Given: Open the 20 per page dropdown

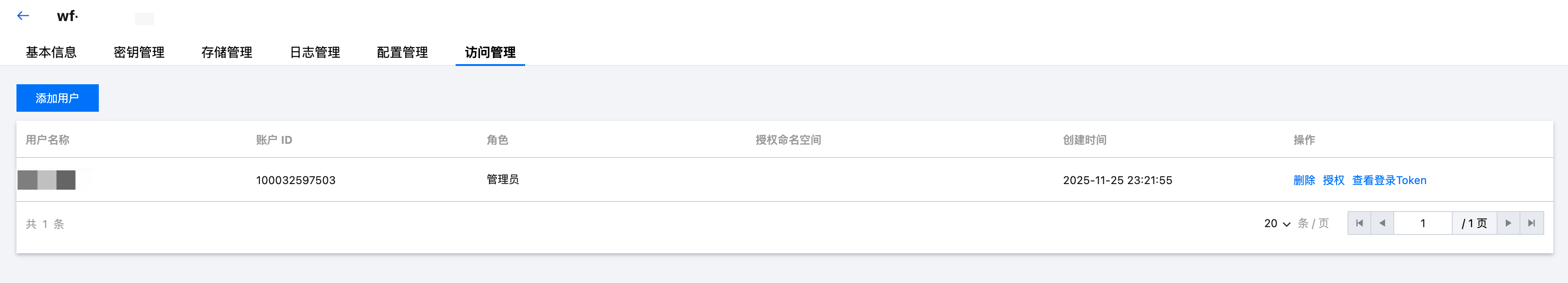Looking at the screenshot, I should (1277, 224).
